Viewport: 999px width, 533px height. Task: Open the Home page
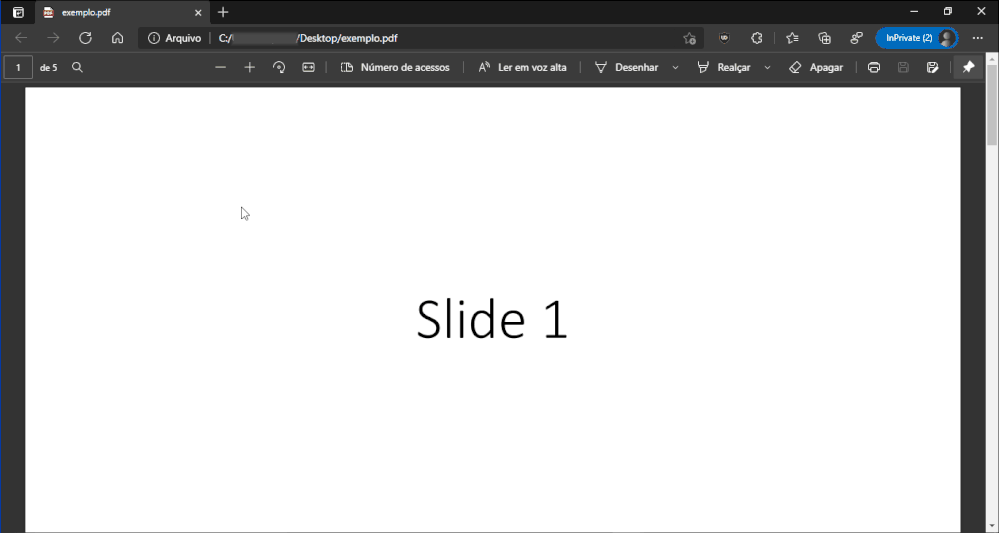click(117, 38)
